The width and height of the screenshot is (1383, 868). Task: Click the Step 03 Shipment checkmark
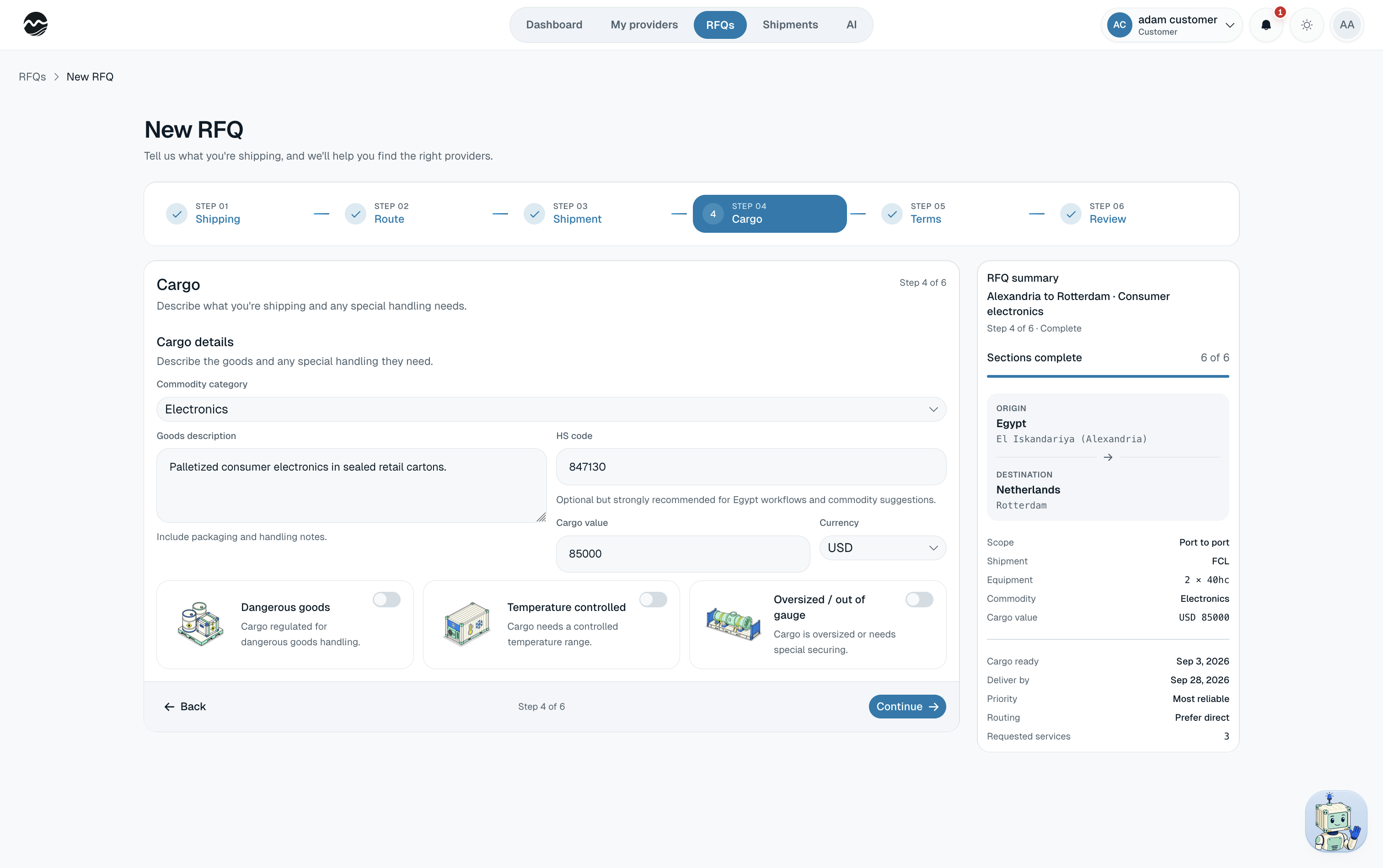(x=535, y=214)
